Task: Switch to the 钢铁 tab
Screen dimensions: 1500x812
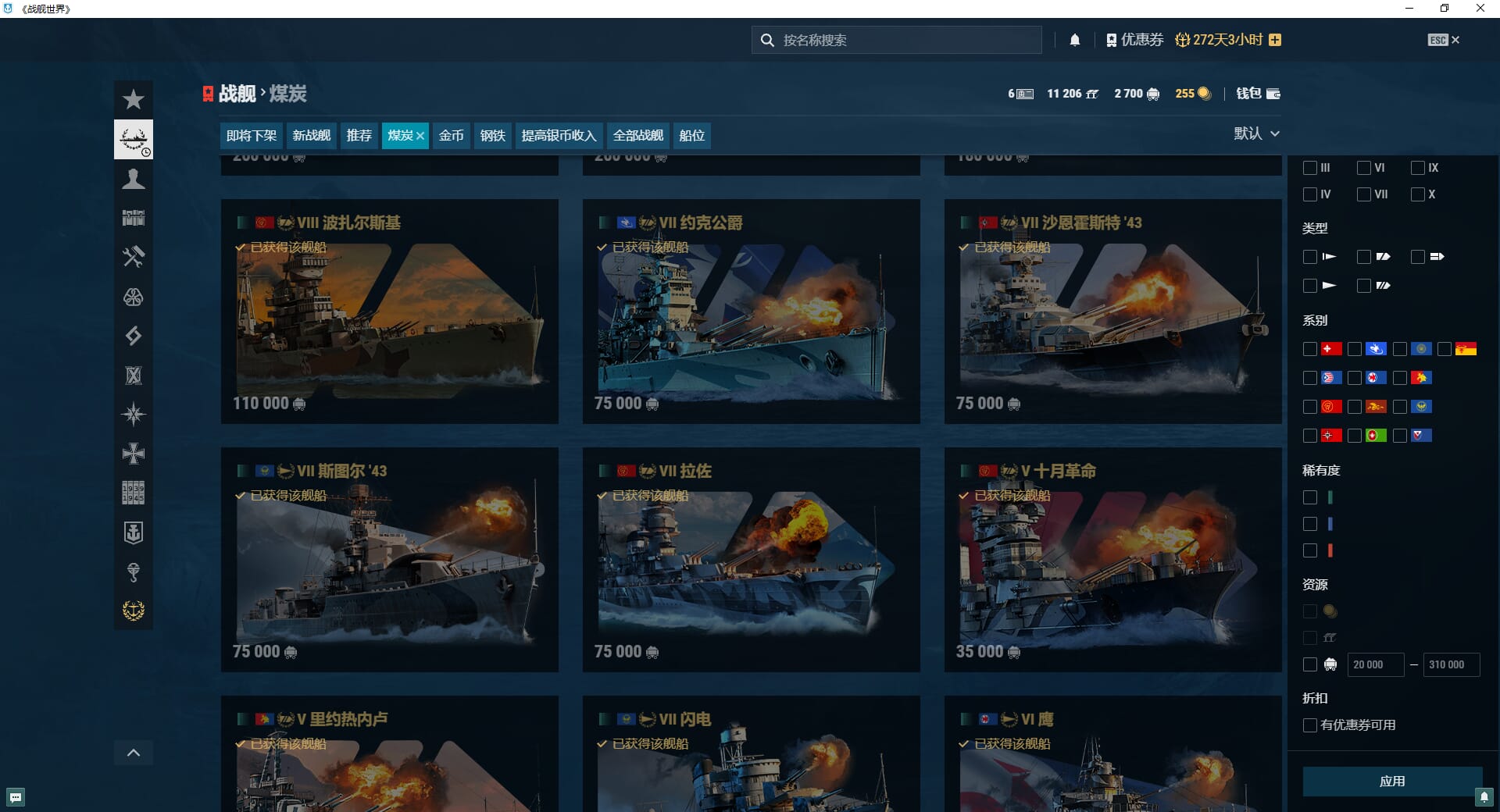Action: (492, 136)
